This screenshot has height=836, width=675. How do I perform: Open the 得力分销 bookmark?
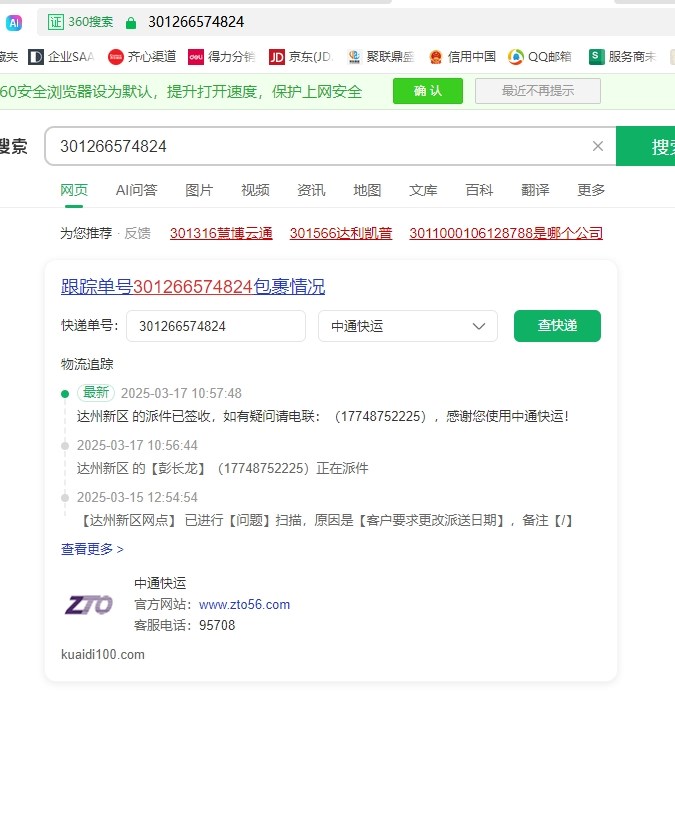(x=221, y=57)
